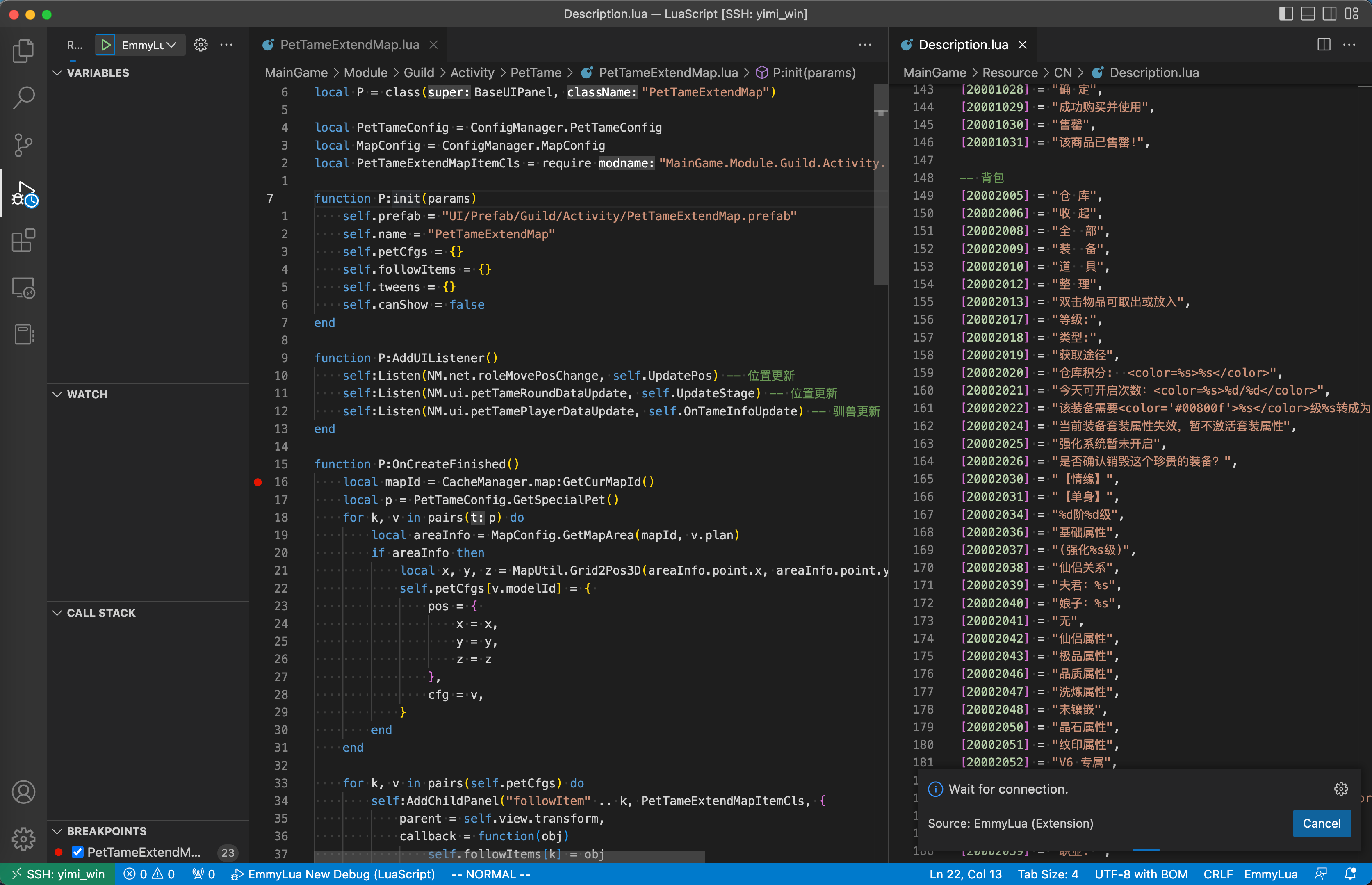
Task: Open notification settings gear icon
Action: (1341, 789)
